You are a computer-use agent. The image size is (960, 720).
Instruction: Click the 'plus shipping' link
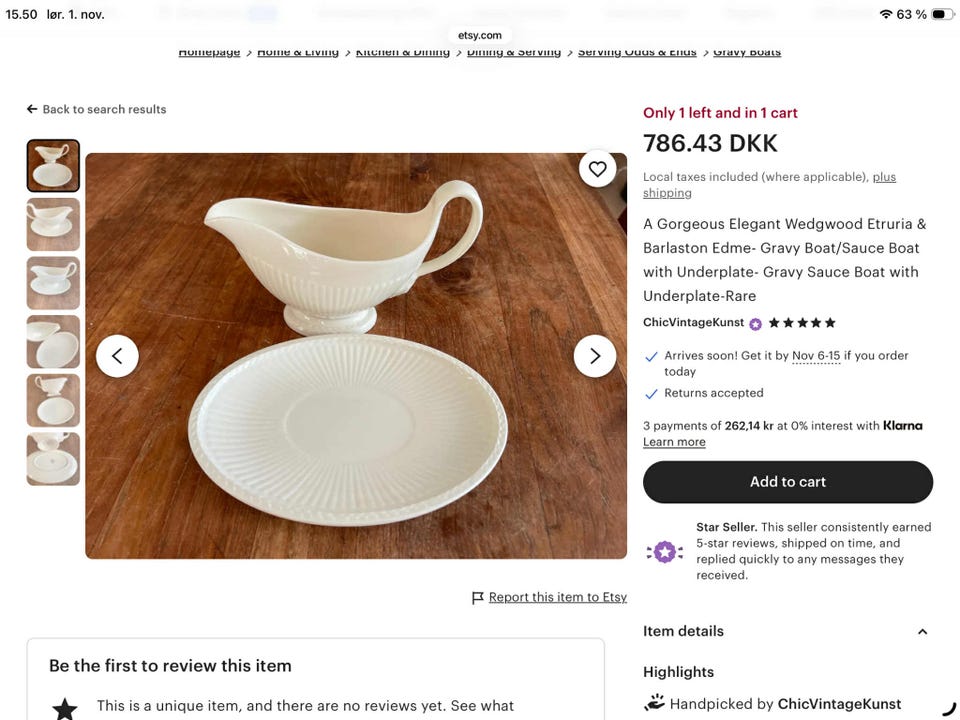tap(884, 176)
